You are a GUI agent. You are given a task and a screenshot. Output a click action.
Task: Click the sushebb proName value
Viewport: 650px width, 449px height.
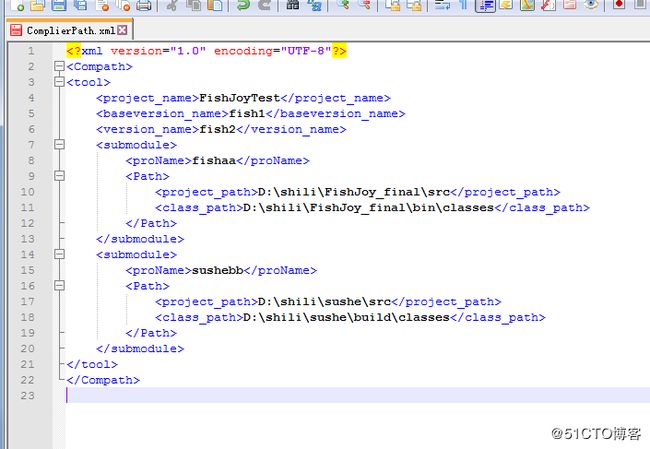[218, 270]
